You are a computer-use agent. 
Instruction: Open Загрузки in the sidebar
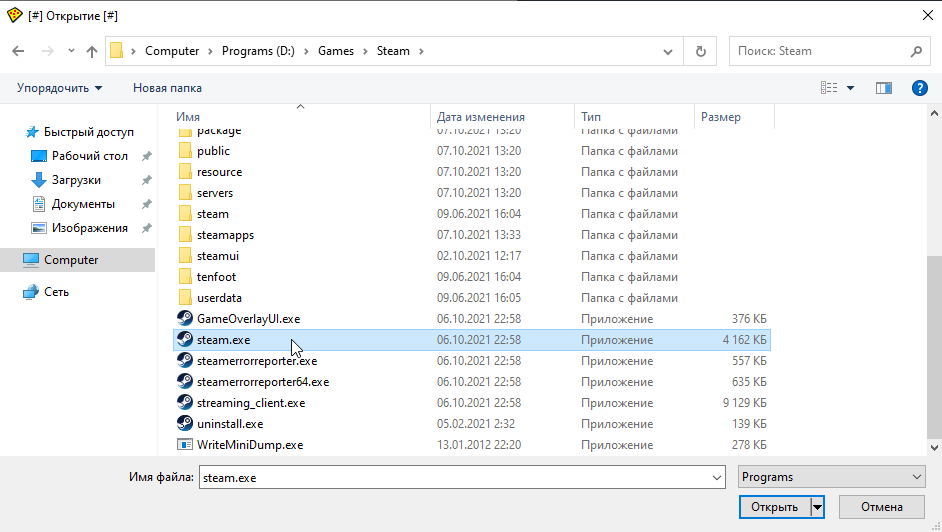pyautogui.click(x=76, y=180)
